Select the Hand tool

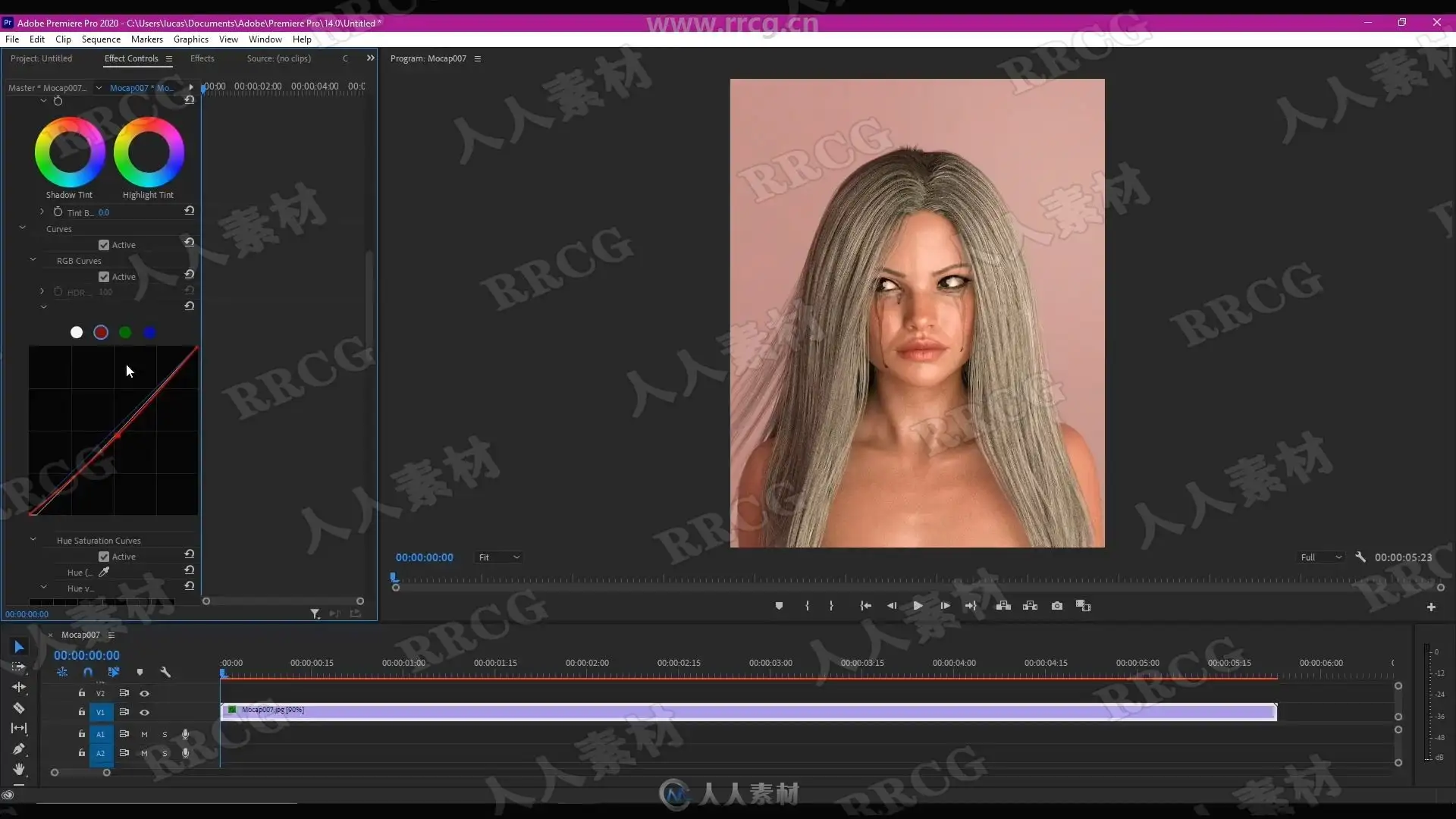[19, 769]
